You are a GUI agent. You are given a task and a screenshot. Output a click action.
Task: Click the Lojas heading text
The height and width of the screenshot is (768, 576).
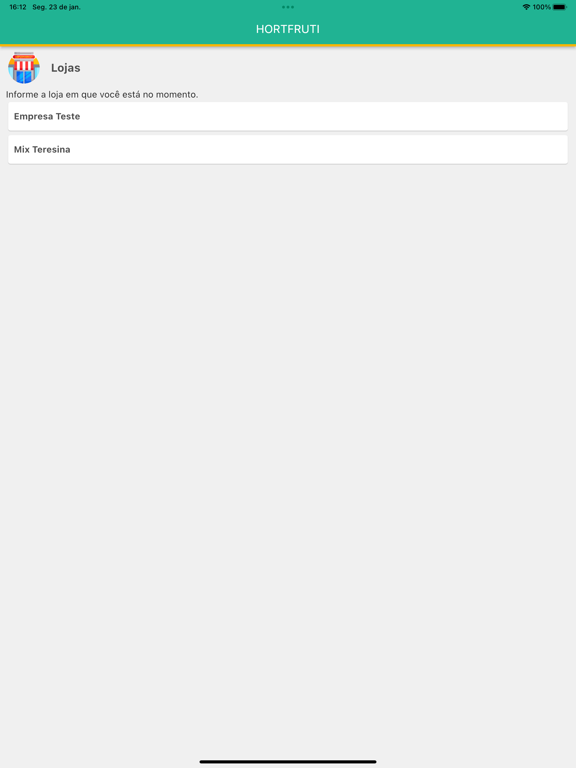(x=66, y=68)
